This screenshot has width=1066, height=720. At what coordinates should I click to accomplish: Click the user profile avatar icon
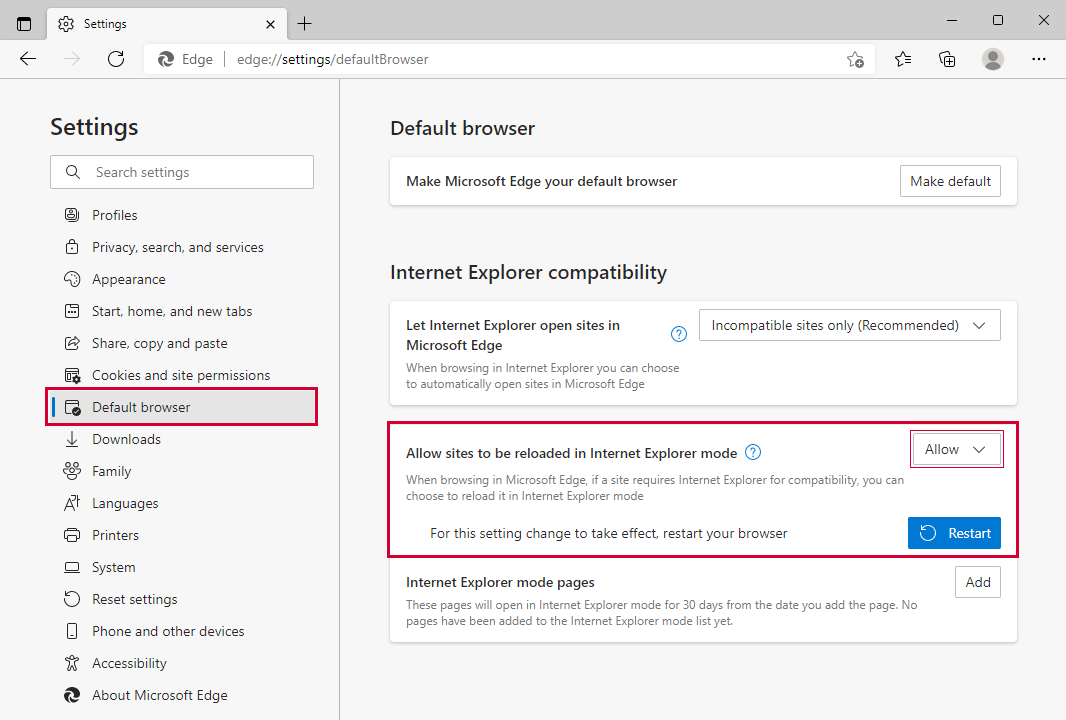coord(992,59)
